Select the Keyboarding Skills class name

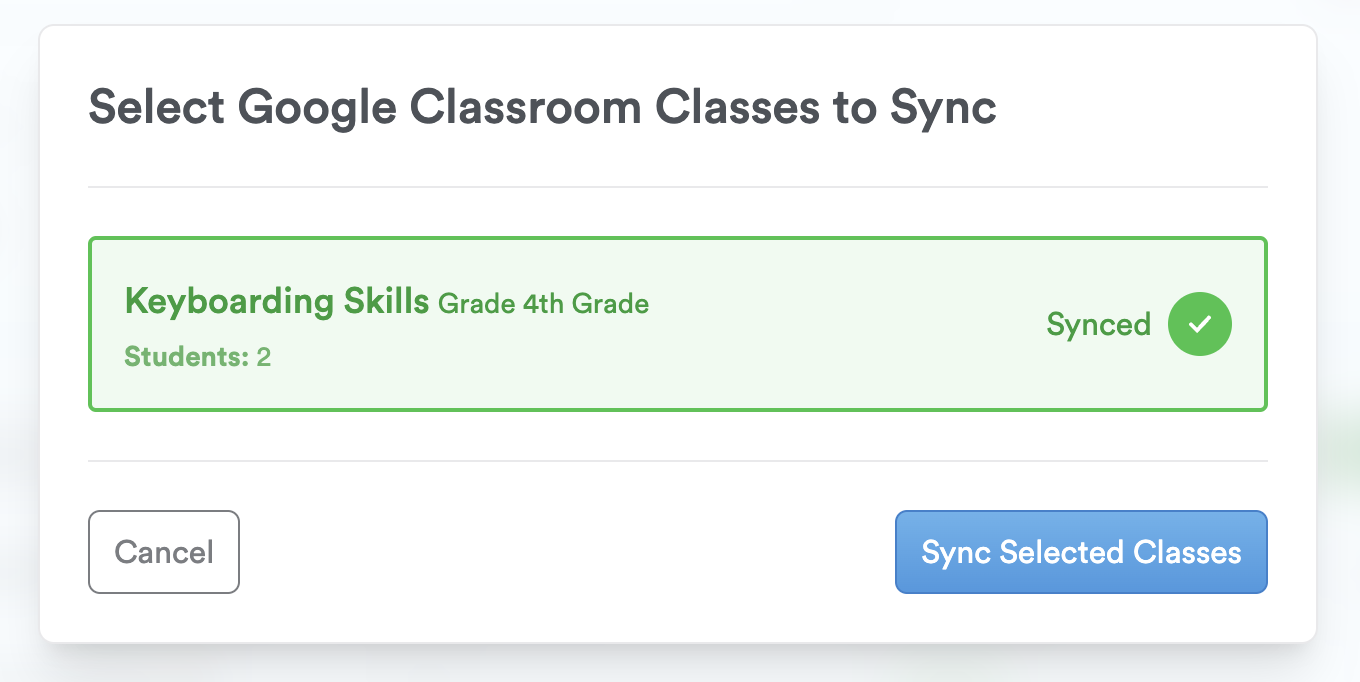[276, 301]
